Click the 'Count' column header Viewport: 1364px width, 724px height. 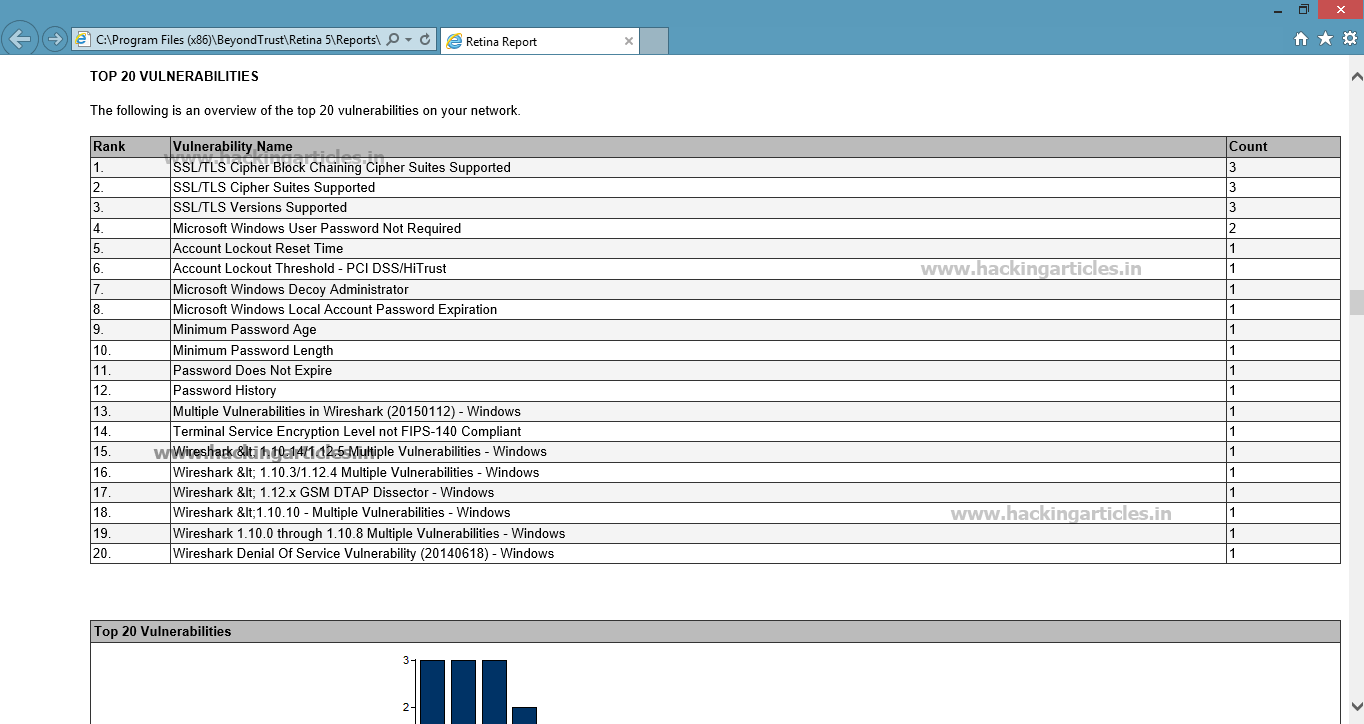pos(1283,147)
